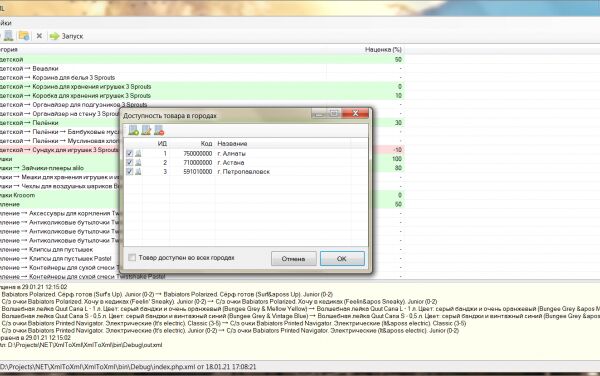Click the building icon in the Алматы row
The height and width of the screenshot is (376, 600).
[x=138, y=153]
